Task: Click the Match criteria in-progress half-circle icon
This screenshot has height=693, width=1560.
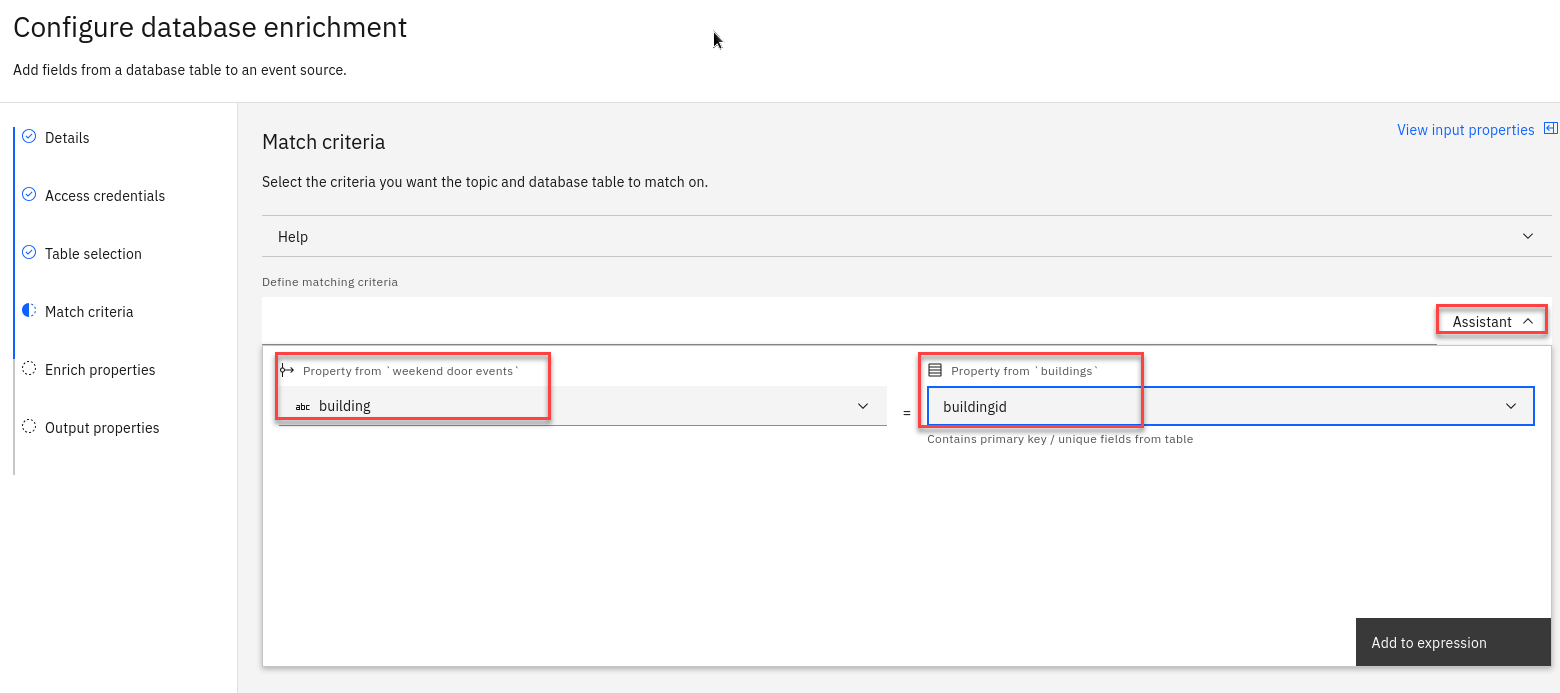Action: click(29, 311)
